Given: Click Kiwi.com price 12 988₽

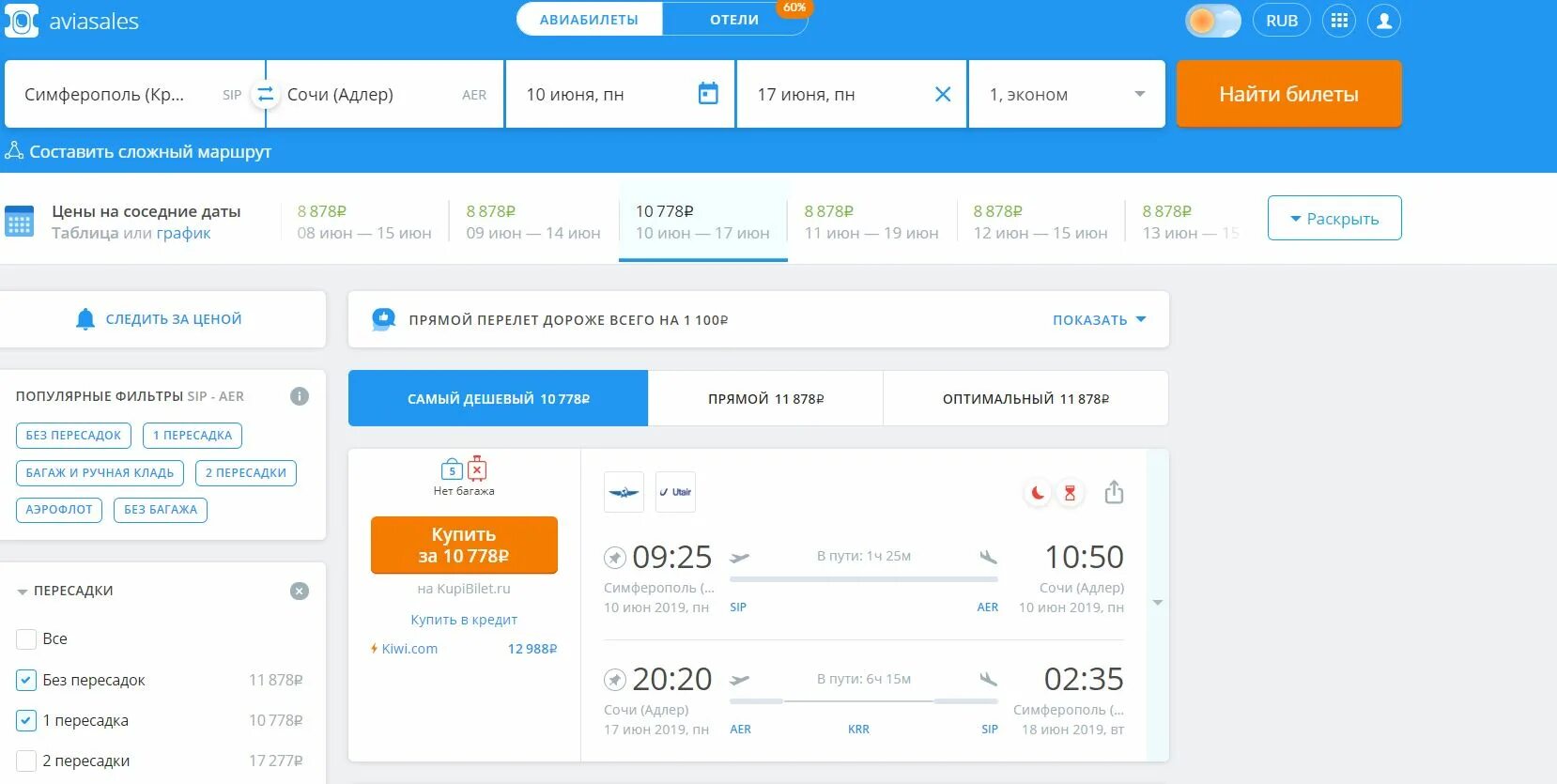Looking at the screenshot, I should coord(532,649).
